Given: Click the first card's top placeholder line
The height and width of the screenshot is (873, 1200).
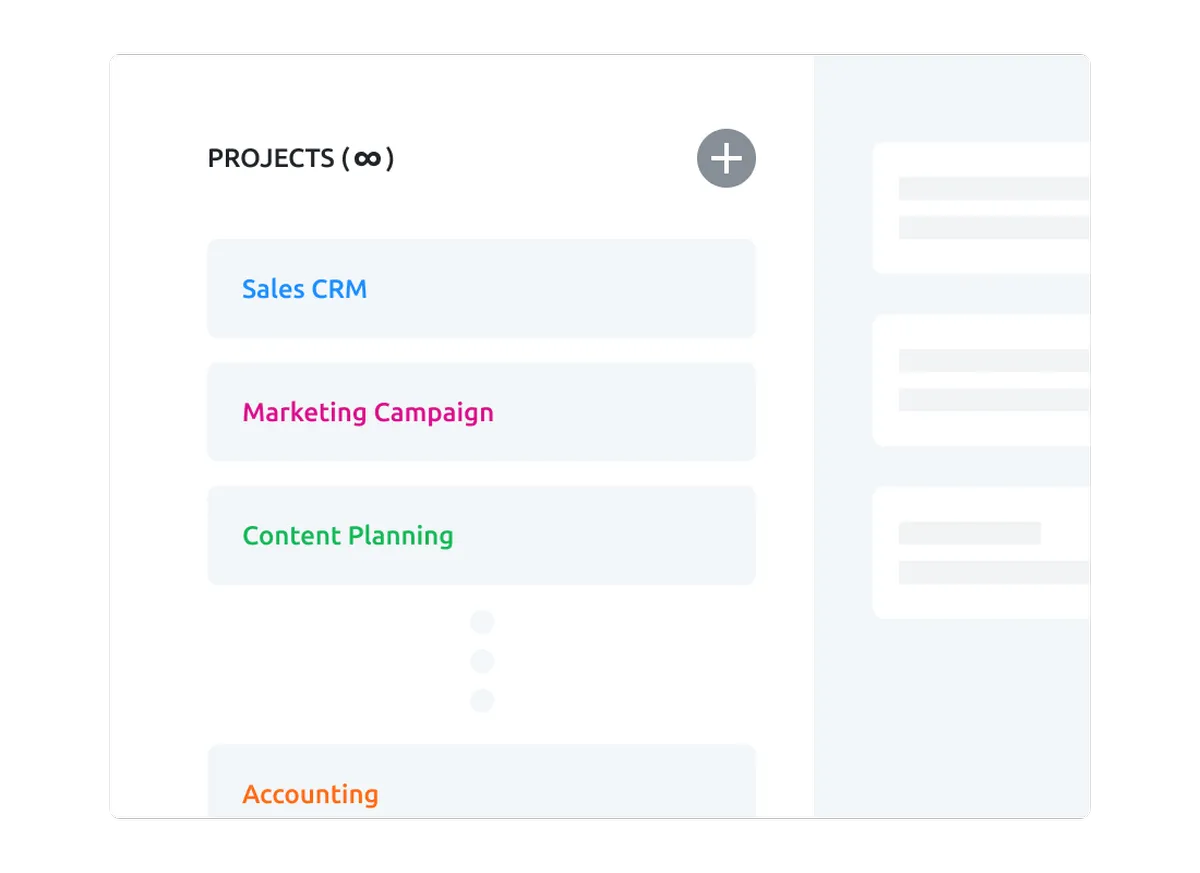Looking at the screenshot, I should pos(993,189).
